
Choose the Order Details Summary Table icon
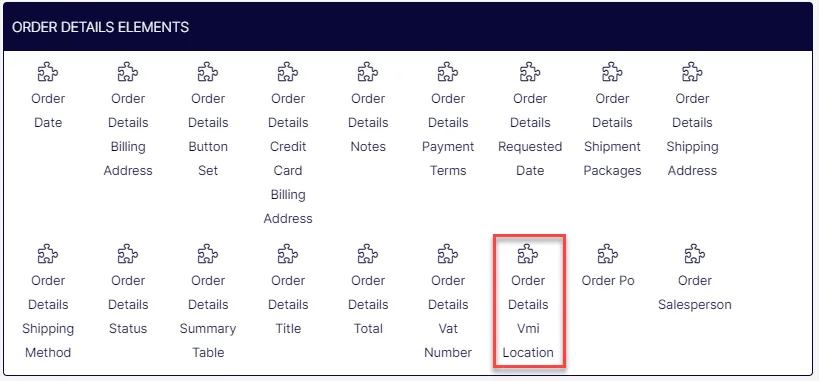point(208,254)
